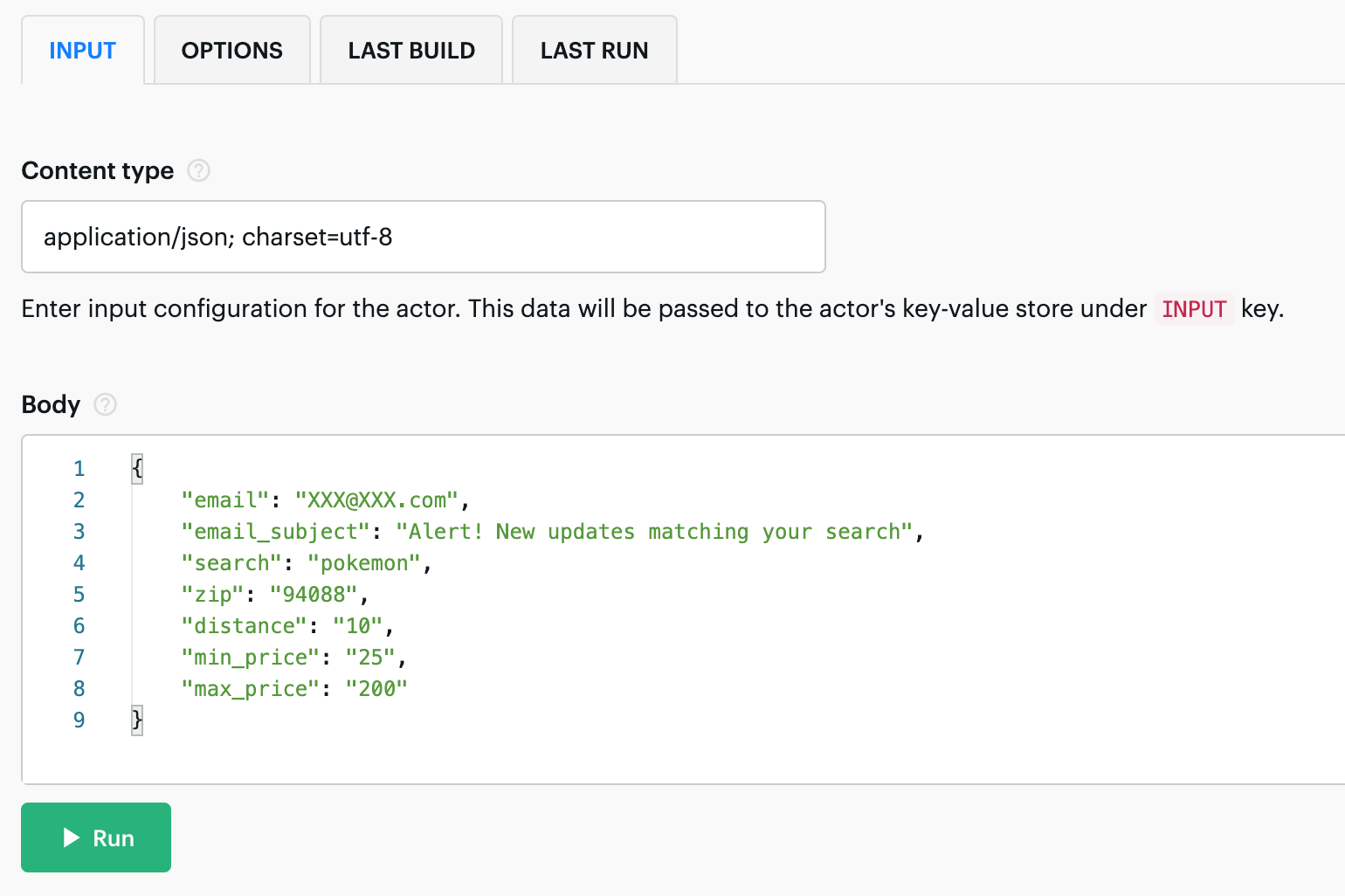
Task: Click the play triangle icon on Run
Action: tap(72, 837)
